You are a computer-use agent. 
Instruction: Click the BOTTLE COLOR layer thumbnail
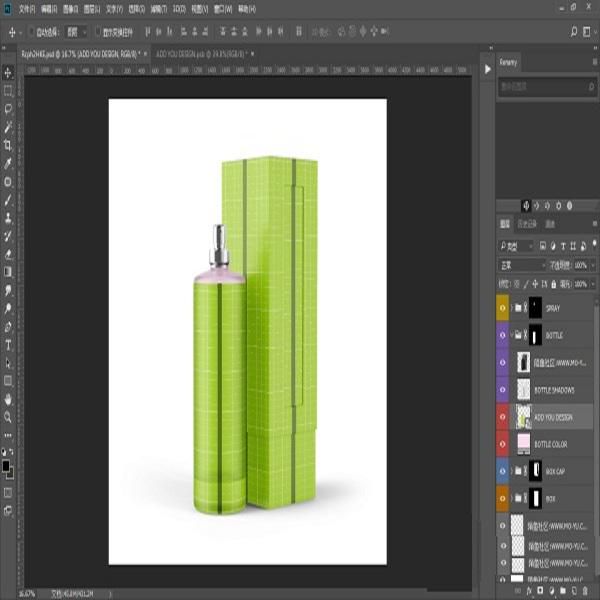pyautogui.click(x=523, y=444)
